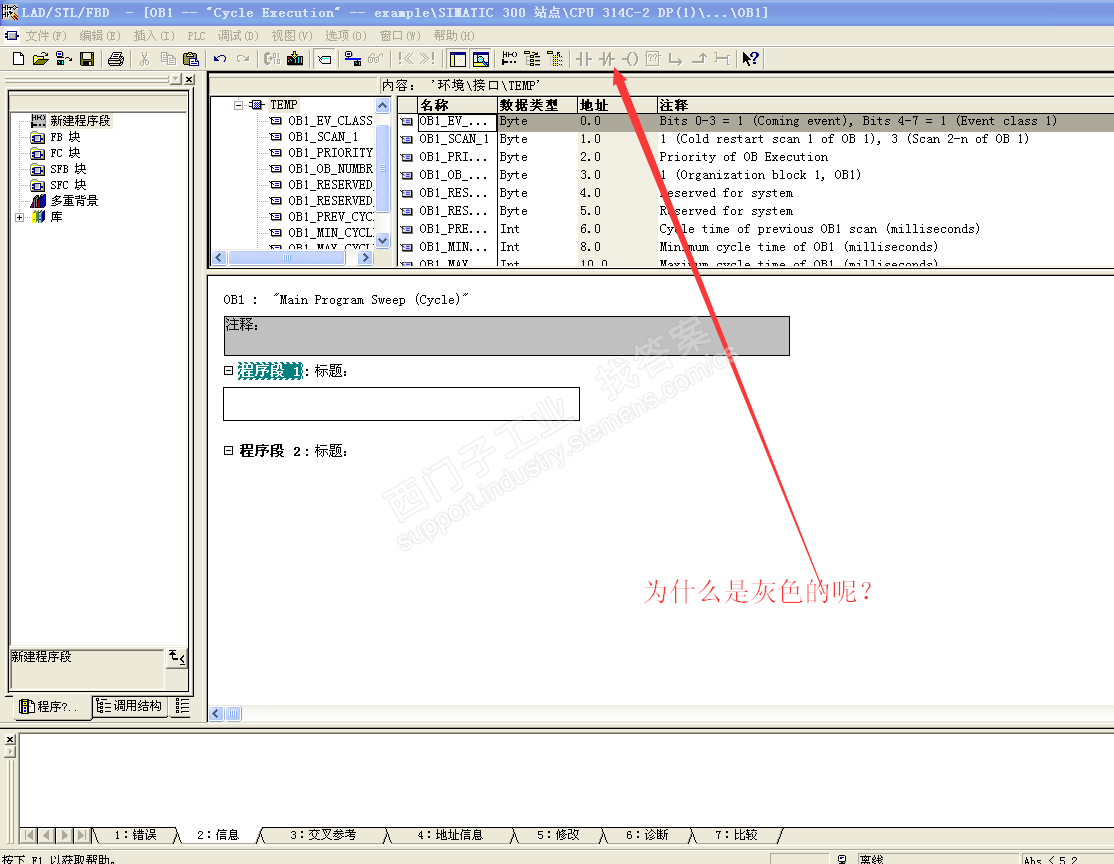Click inside the empty 程序段 1 network box
Viewport: 1114px width, 864px height.
[401, 404]
